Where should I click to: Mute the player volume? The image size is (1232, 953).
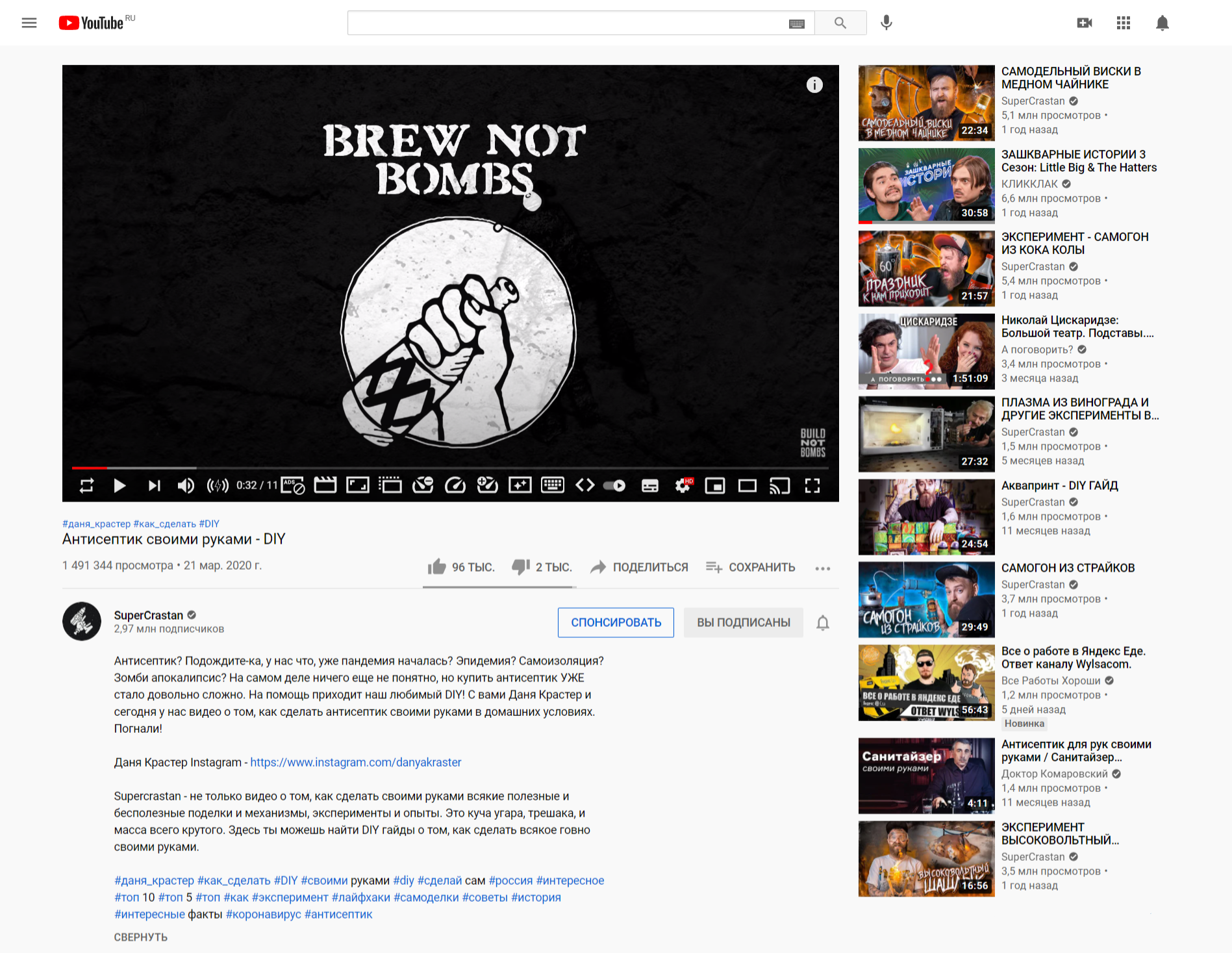186,485
